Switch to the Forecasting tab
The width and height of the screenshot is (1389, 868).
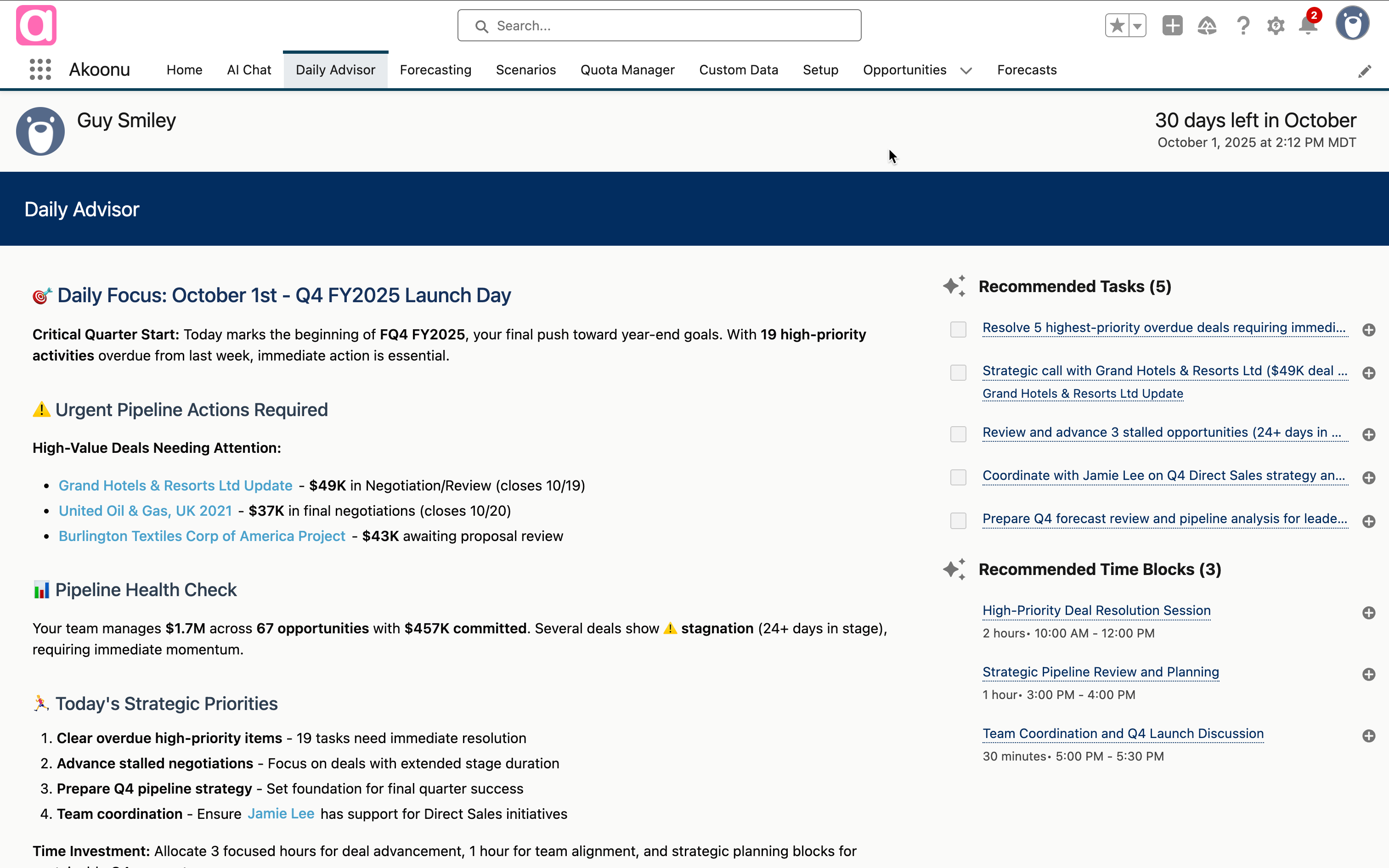click(435, 70)
